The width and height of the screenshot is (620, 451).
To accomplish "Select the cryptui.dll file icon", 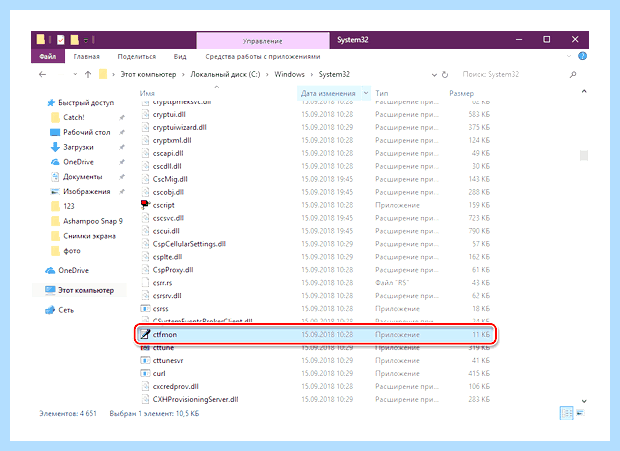I will pyautogui.click(x=146, y=115).
